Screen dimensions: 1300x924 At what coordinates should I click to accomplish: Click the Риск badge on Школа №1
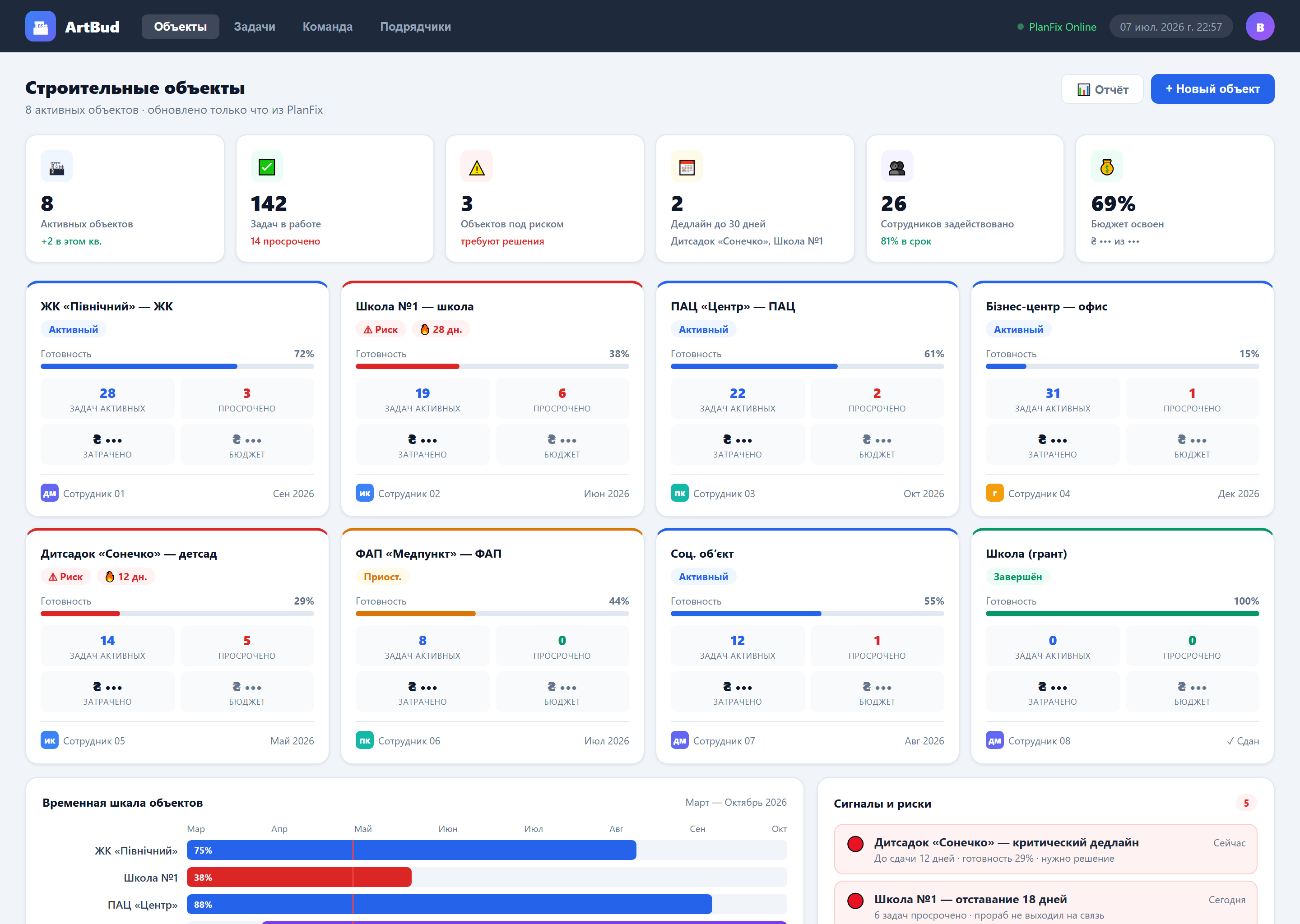coord(381,329)
